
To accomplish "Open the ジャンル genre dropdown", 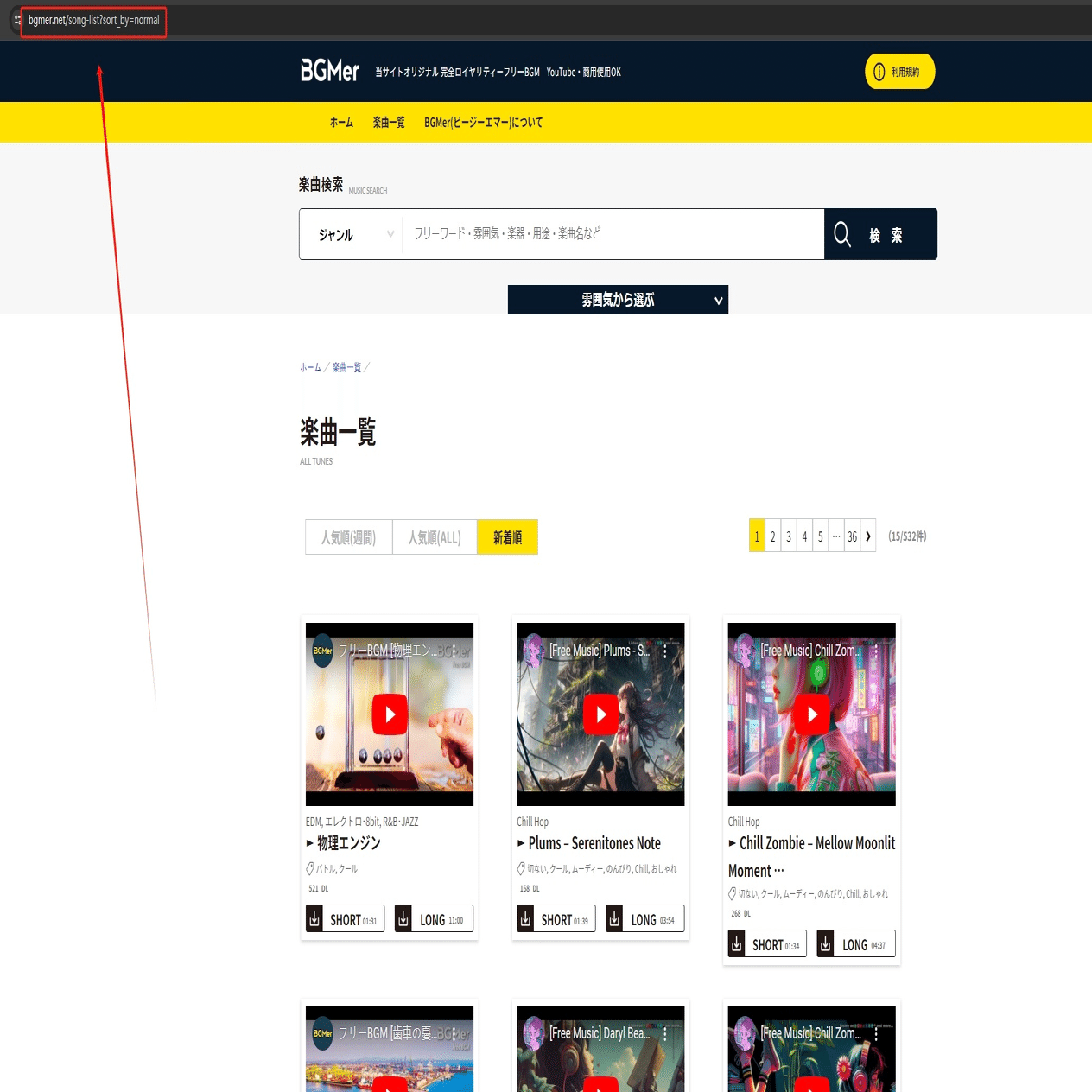I will click(352, 234).
